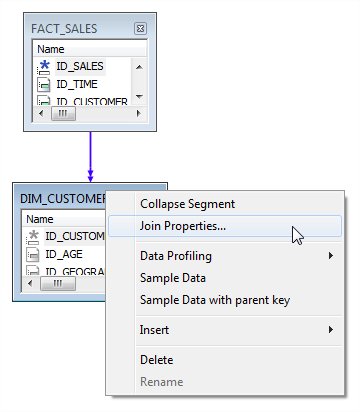The image size is (360, 412).
Task: Click the ID_GEOGRA column icon
Action: (x=33, y=270)
